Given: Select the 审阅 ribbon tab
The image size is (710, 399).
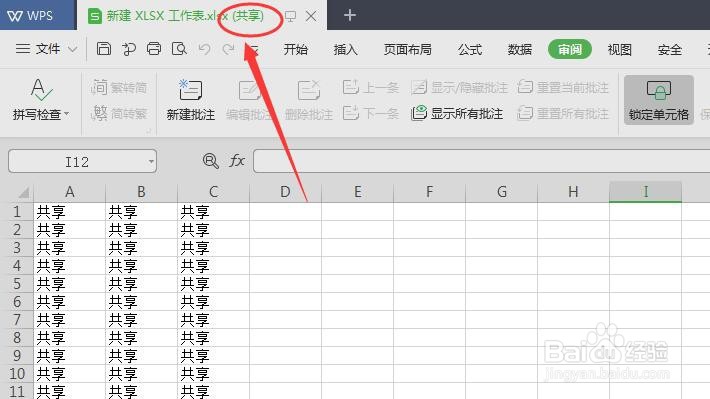Looking at the screenshot, I should 570,49.
